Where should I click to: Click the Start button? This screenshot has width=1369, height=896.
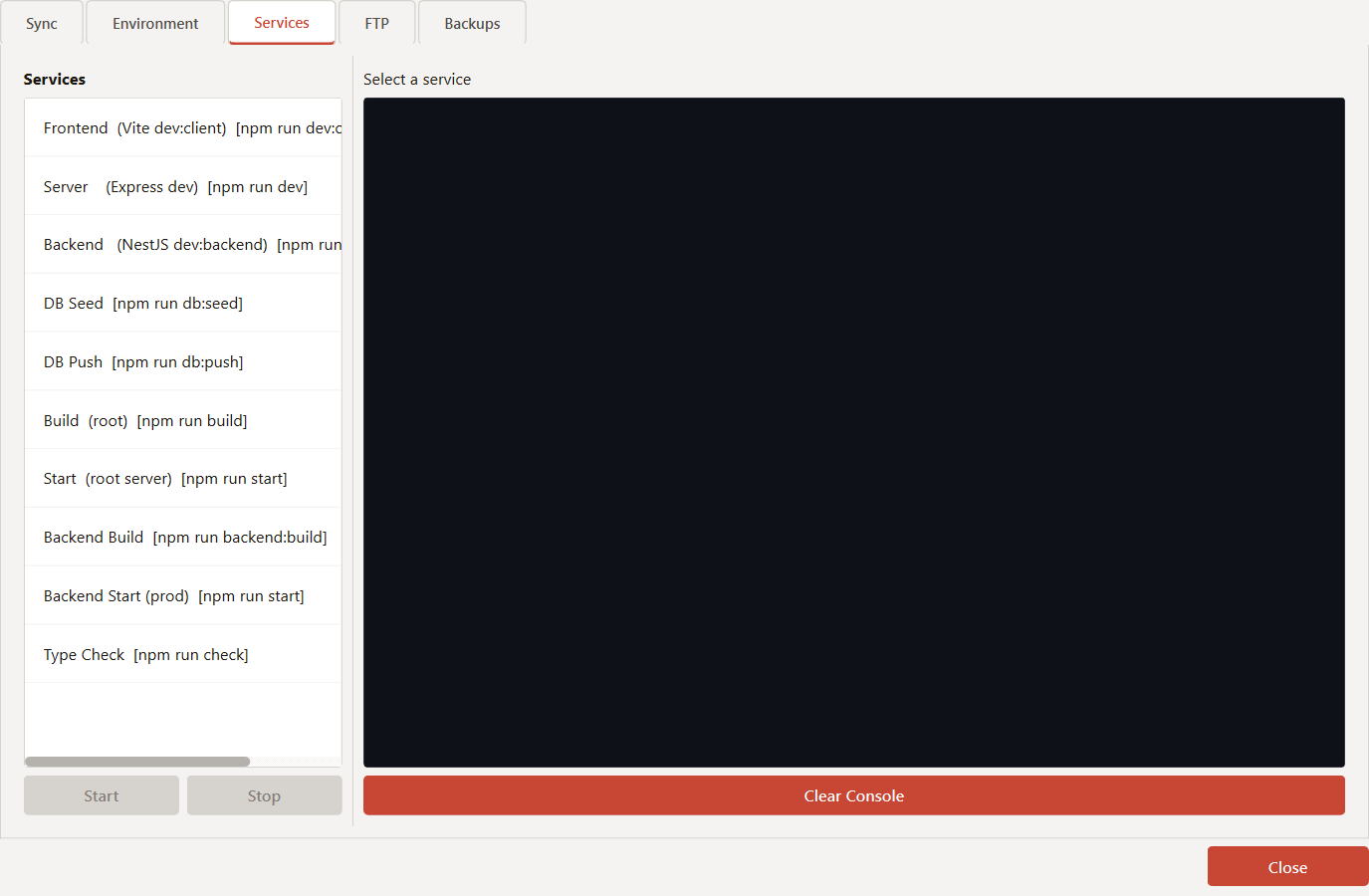102,796
